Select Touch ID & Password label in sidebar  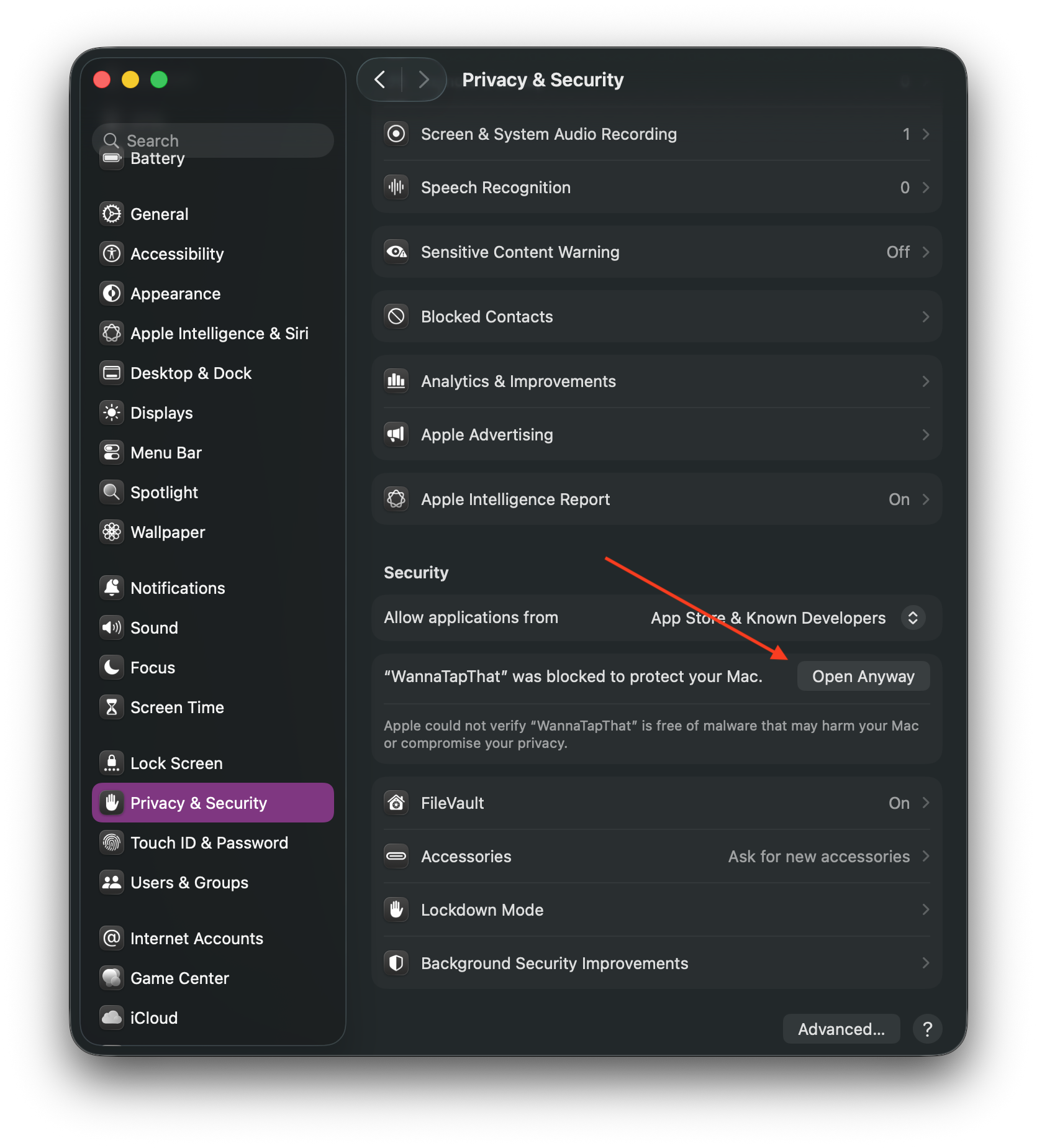pyautogui.click(x=209, y=842)
